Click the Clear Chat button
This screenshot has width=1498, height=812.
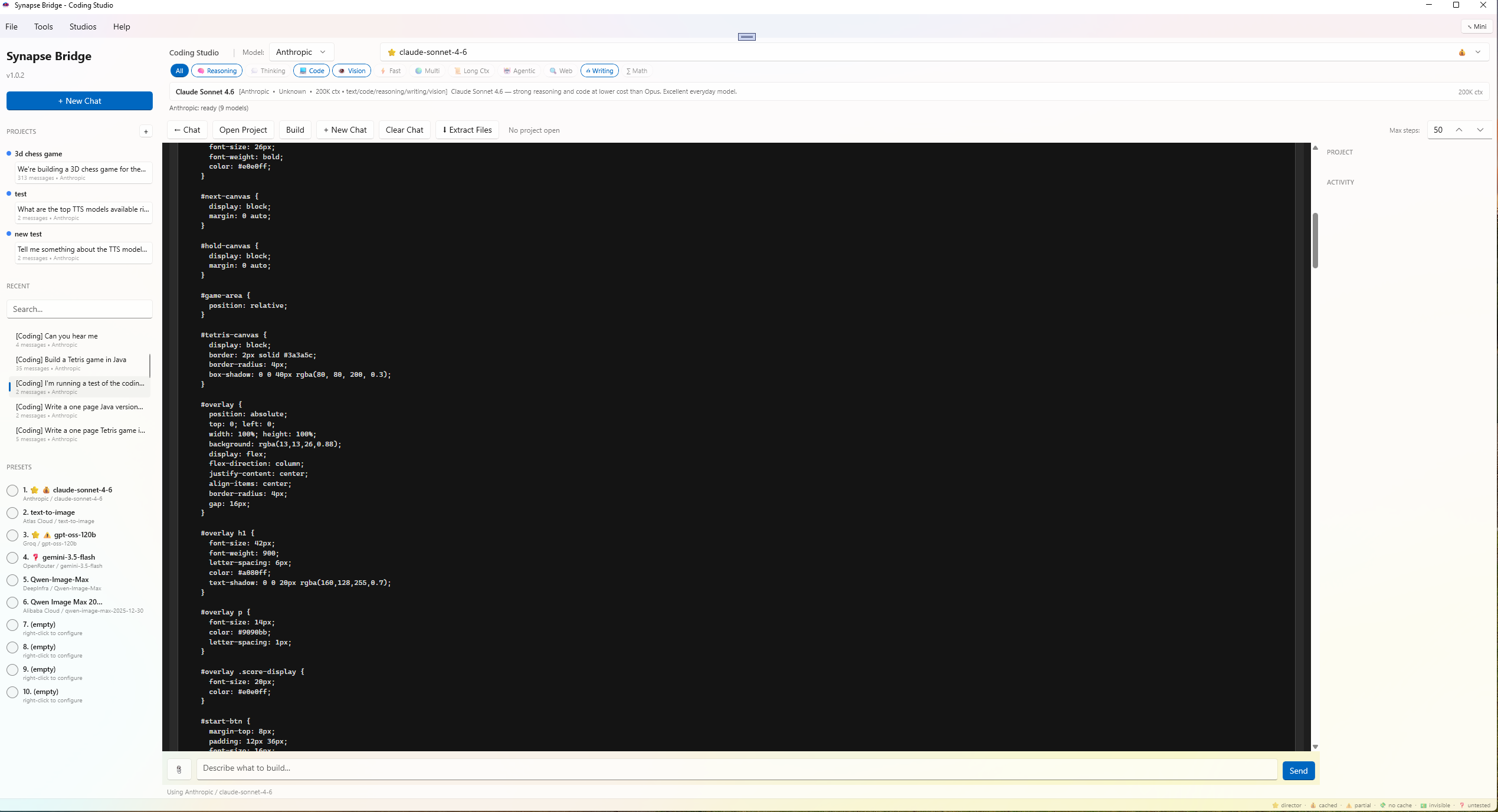pyautogui.click(x=405, y=130)
